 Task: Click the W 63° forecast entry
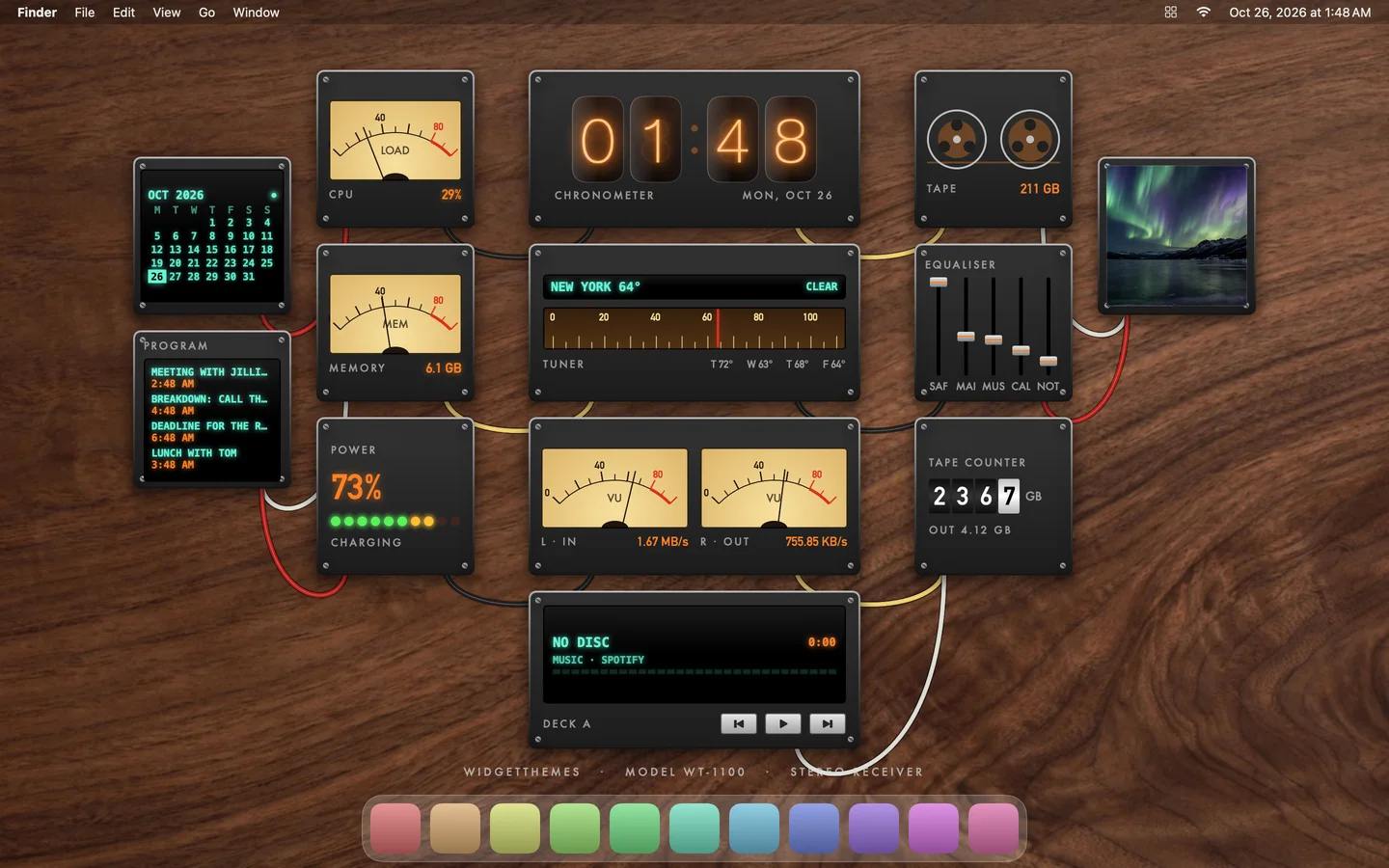point(759,365)
